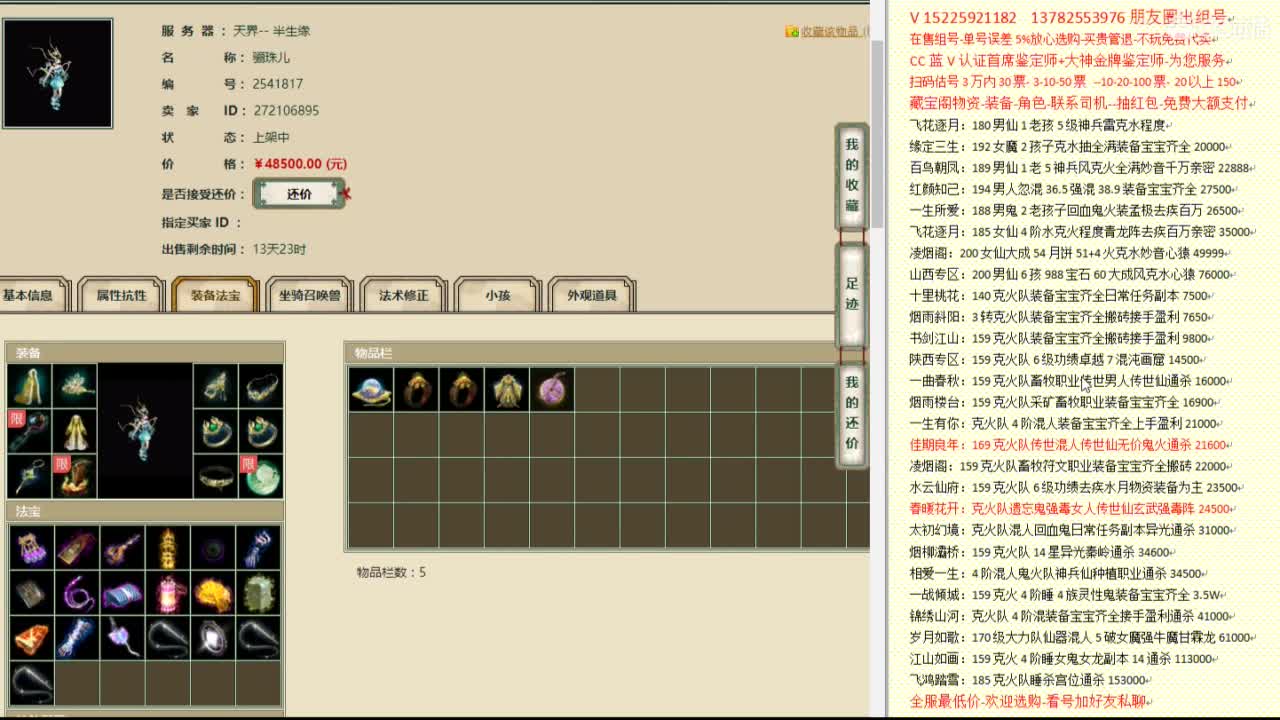Select the green square seal 法宝 icon
The width and height of the screenshot is (1280, 720).
coord(258,593)
